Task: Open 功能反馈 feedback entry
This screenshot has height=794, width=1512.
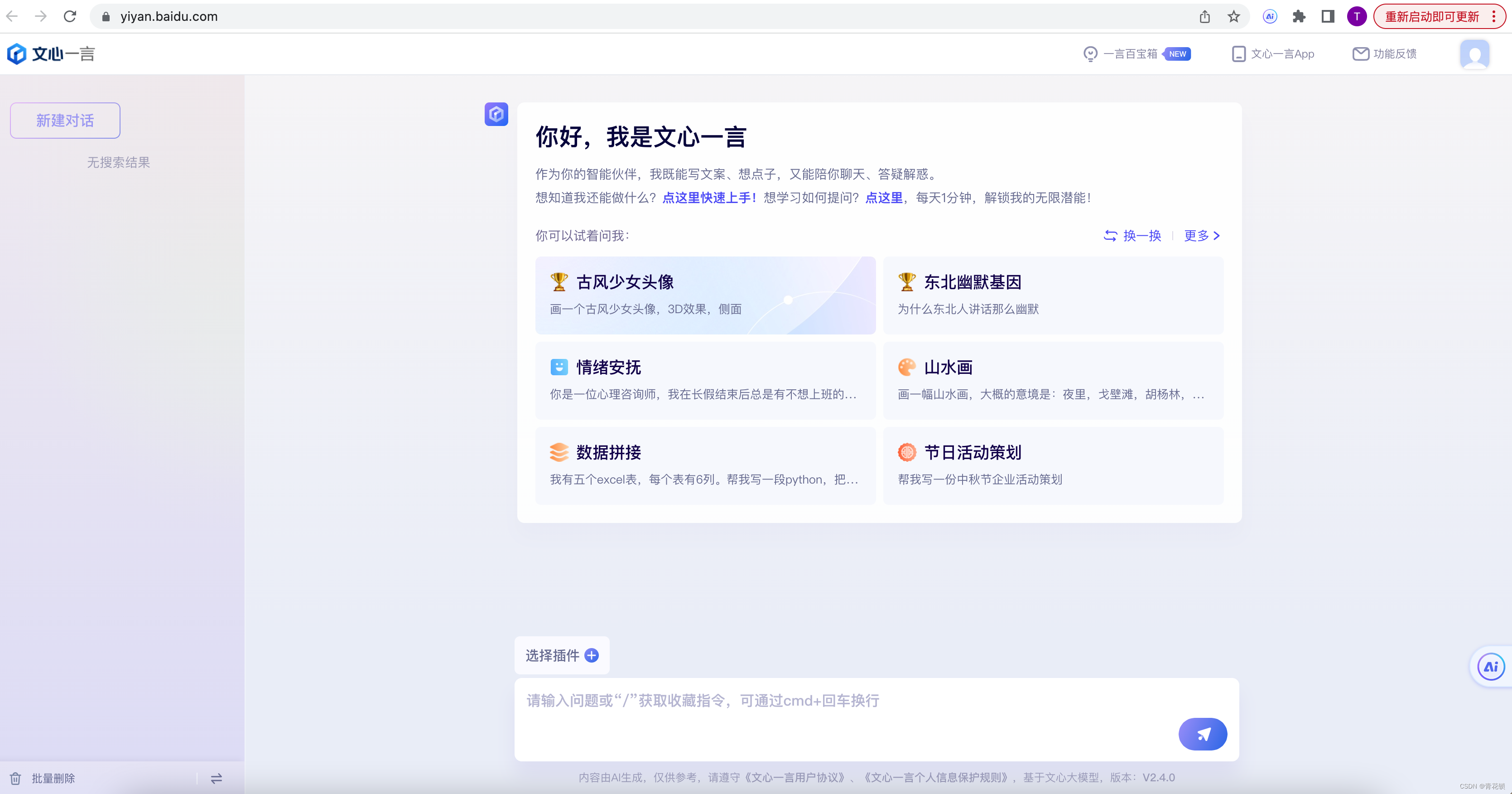Action: [x=1385, y=54]
